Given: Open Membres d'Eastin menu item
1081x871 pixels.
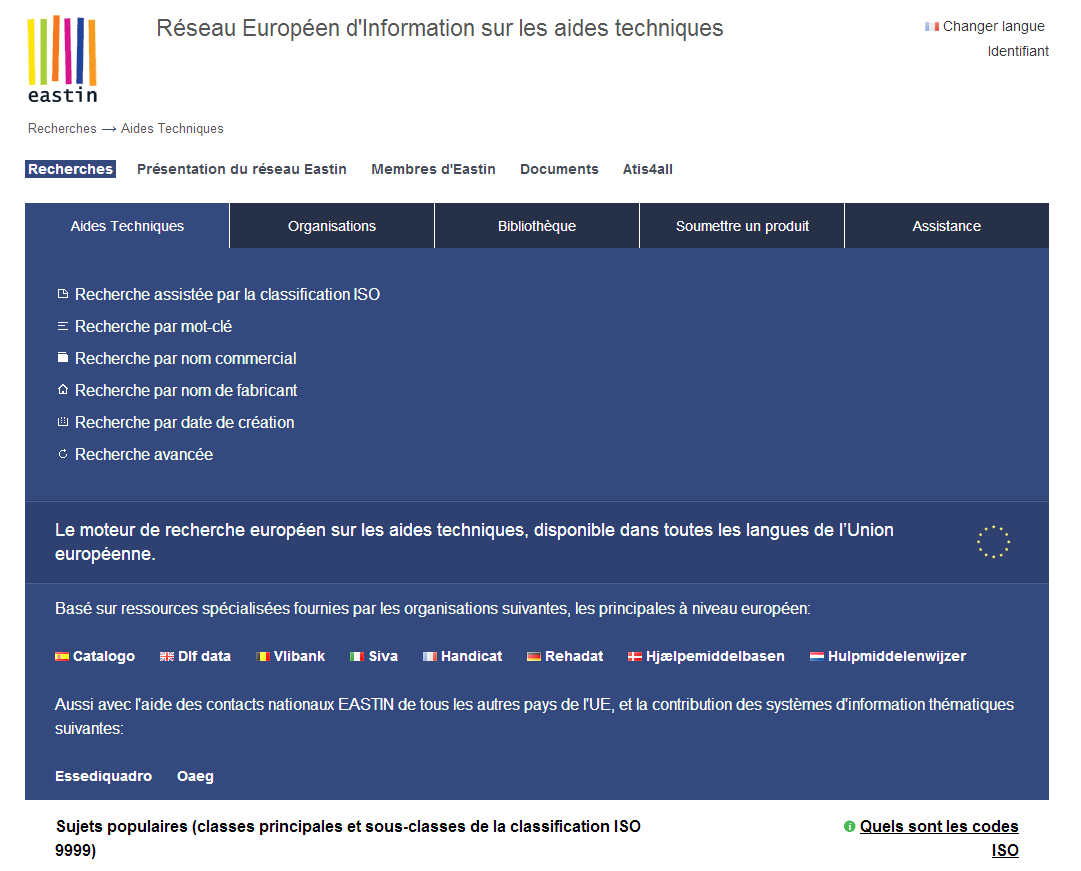Looking at the screenshot, I should [x=433, y=169].
